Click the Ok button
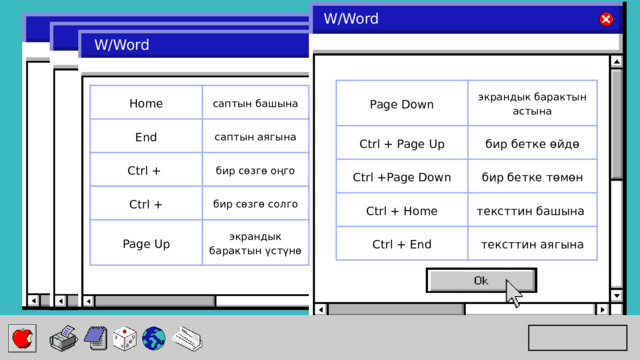 481,280
